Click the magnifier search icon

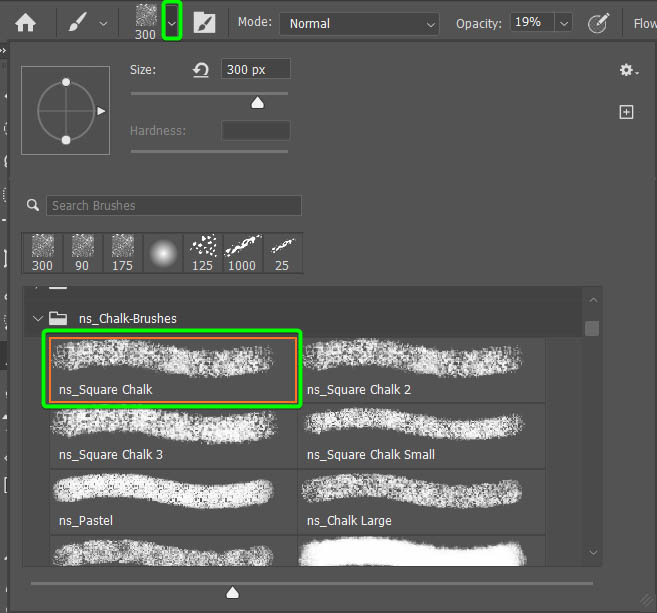tap(33, 205)
